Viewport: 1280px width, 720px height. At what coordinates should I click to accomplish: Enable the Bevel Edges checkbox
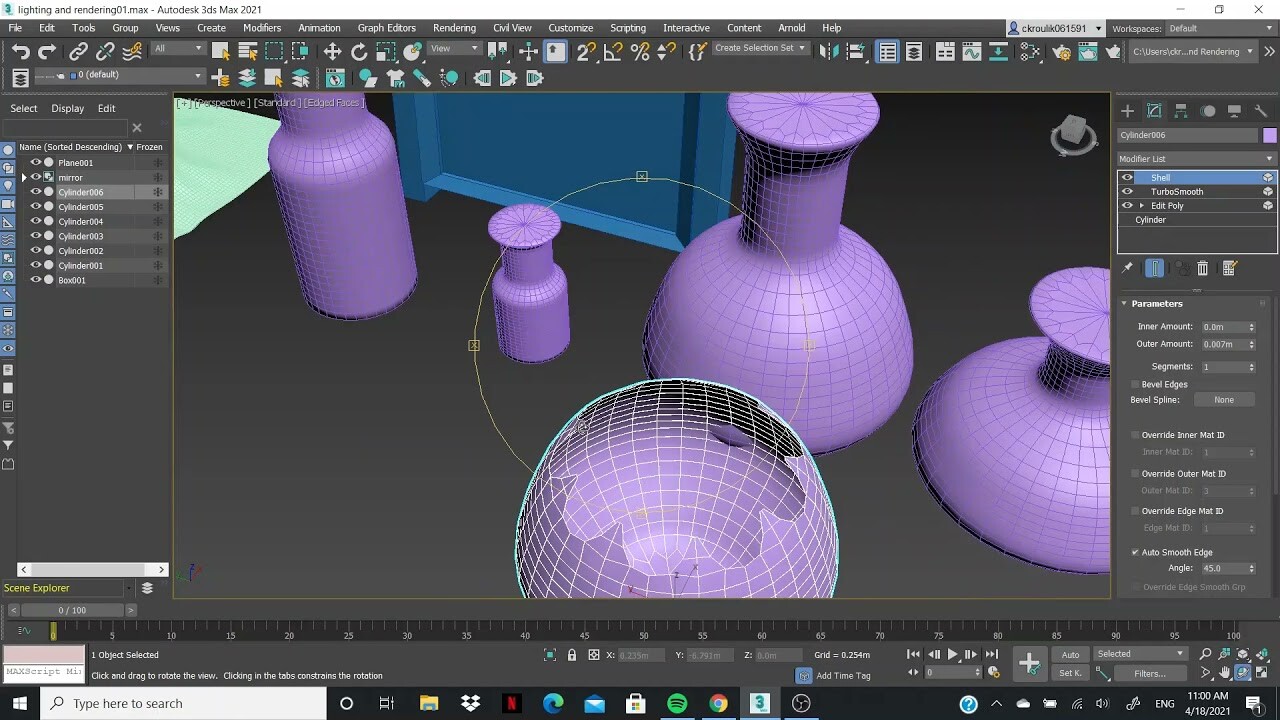coord(1134,383)
